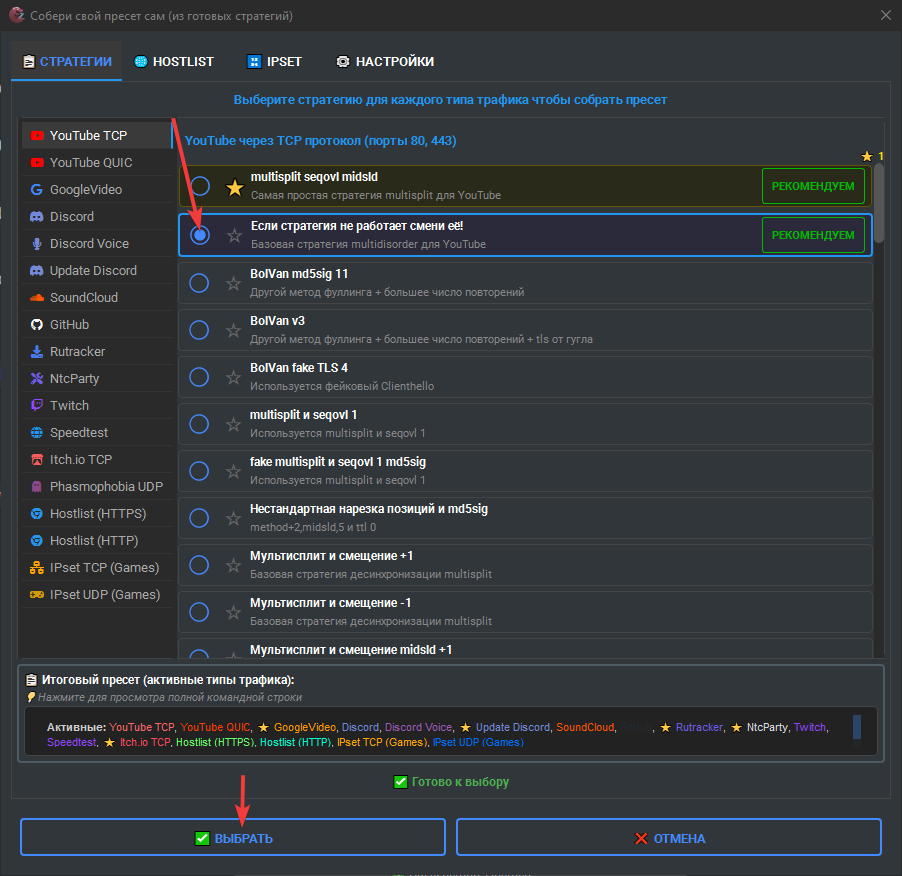This screenshot has height=876, width=902.
Task: Star the BolVan fake TLS 4 strategy
Action: tap(233, 378)
